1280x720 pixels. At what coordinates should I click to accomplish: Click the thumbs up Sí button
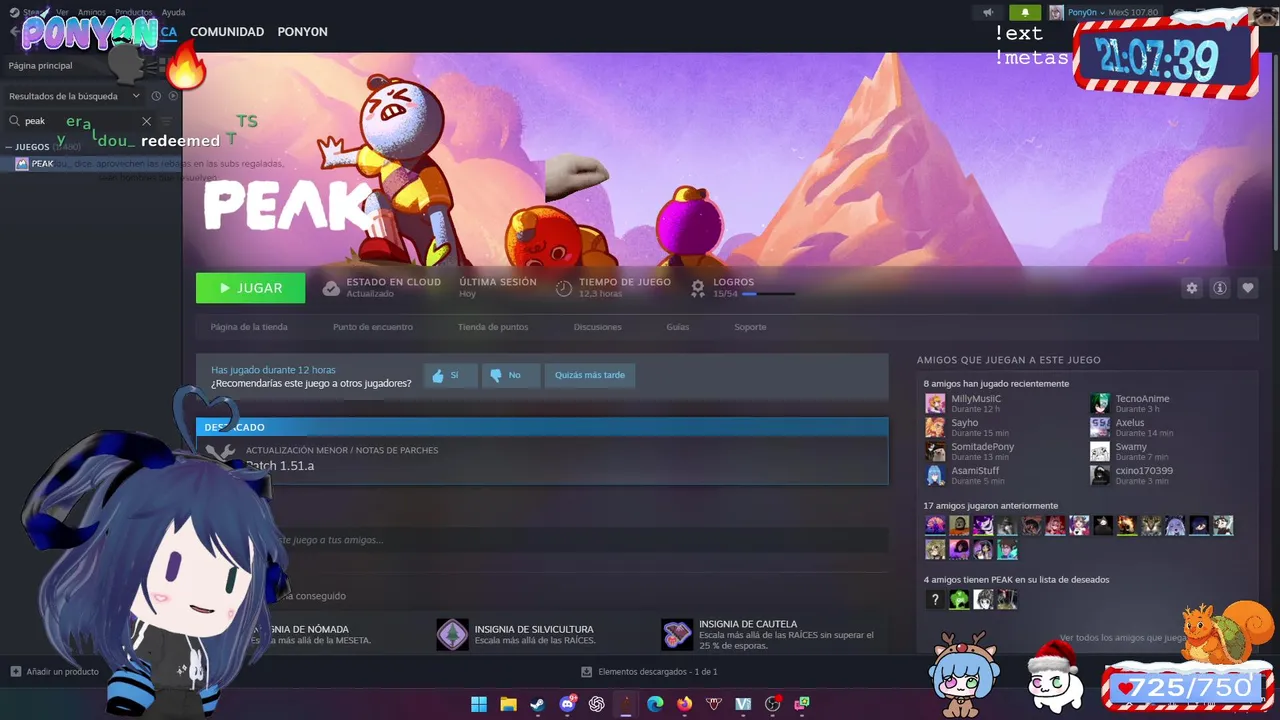click(449, 375)
